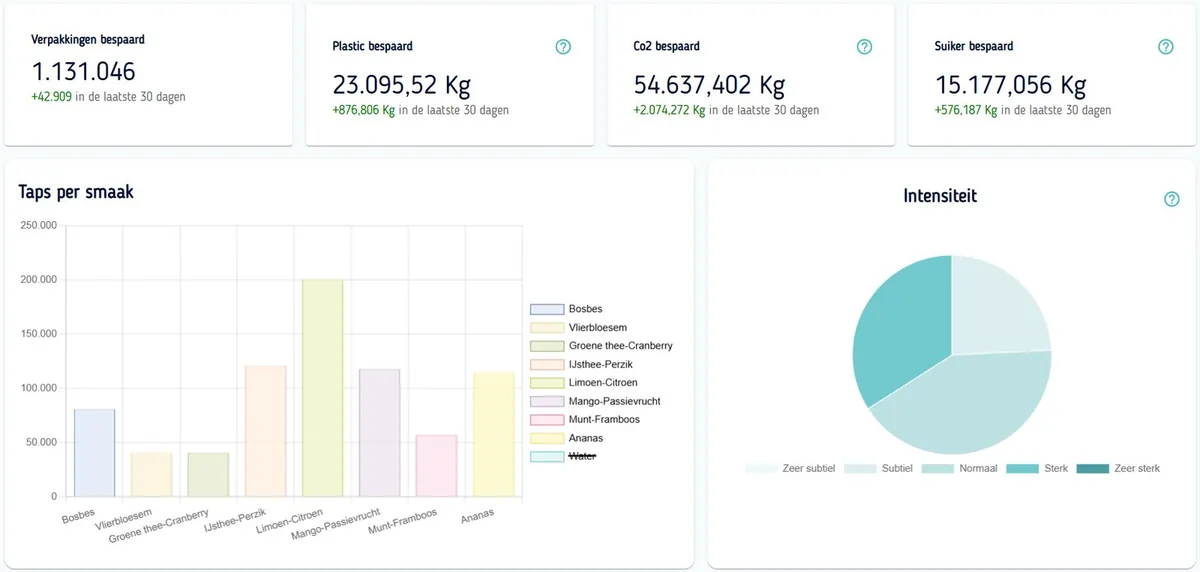Click the tall Limoen-Citroen bar
This screenshot has width=1200, height=572.
[323, 388]
